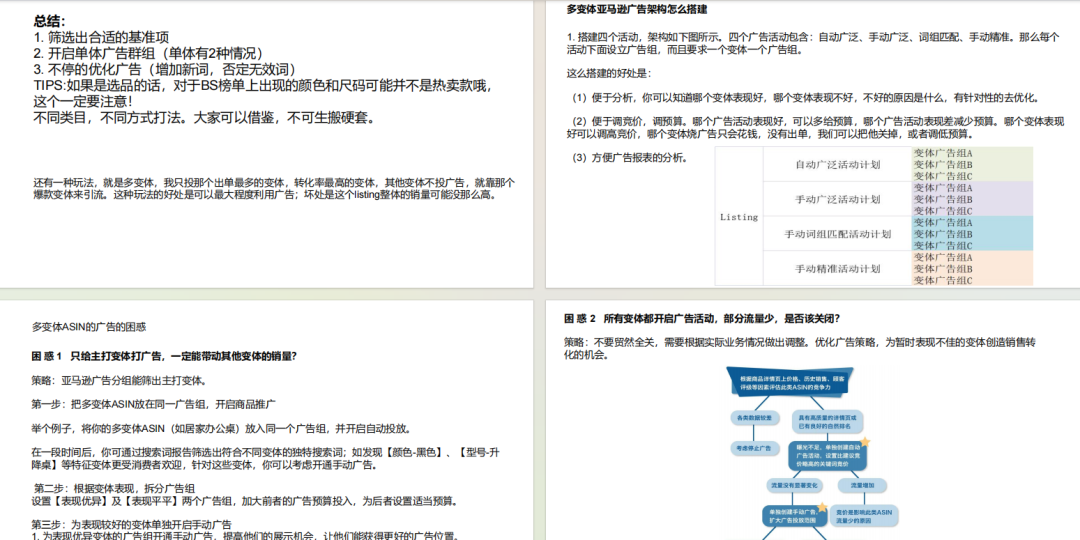Click the '手动词组匹配活动计划' table cell

tap(838, 234)
